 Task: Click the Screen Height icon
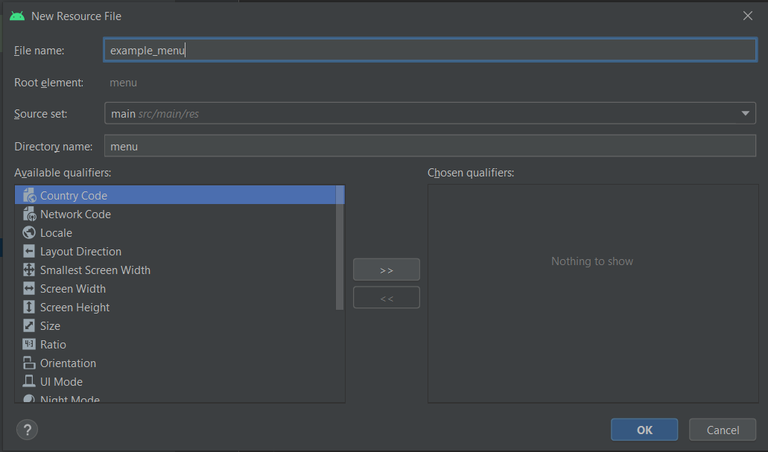[x=29, y=307]
